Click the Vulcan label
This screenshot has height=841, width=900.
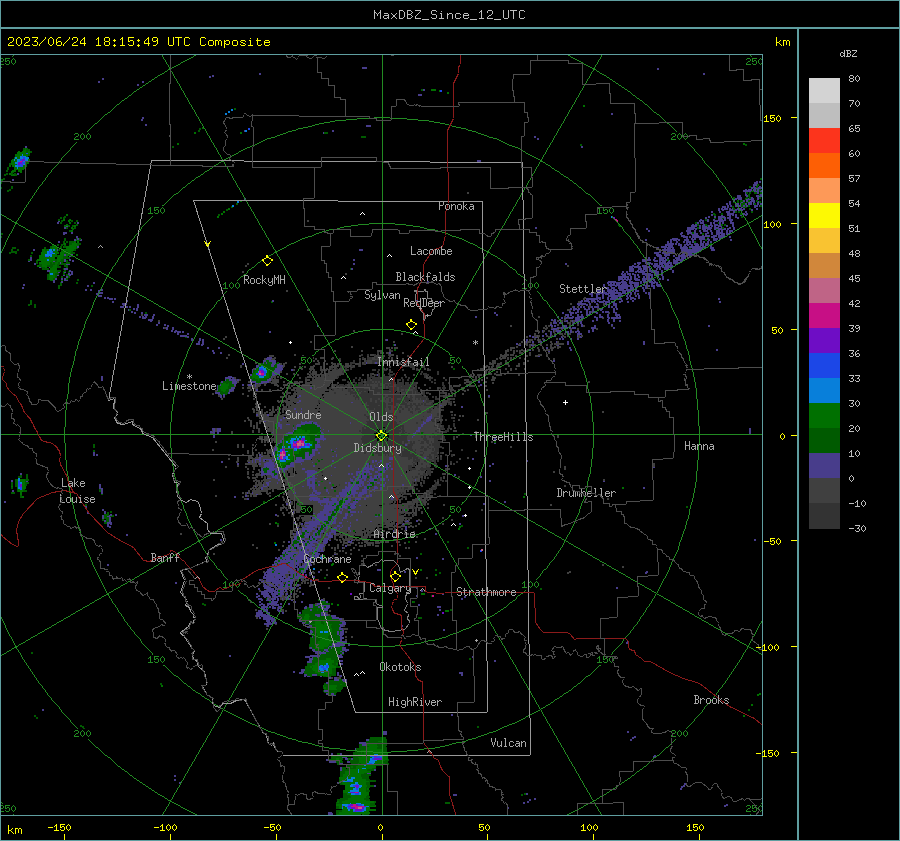click(508, 743)
